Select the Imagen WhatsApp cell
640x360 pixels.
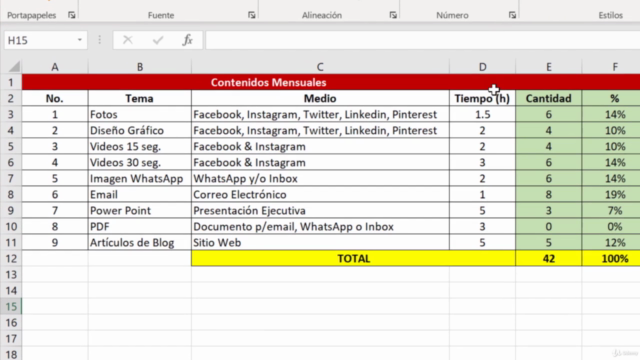pyautogui.click(x=140, y=178)
